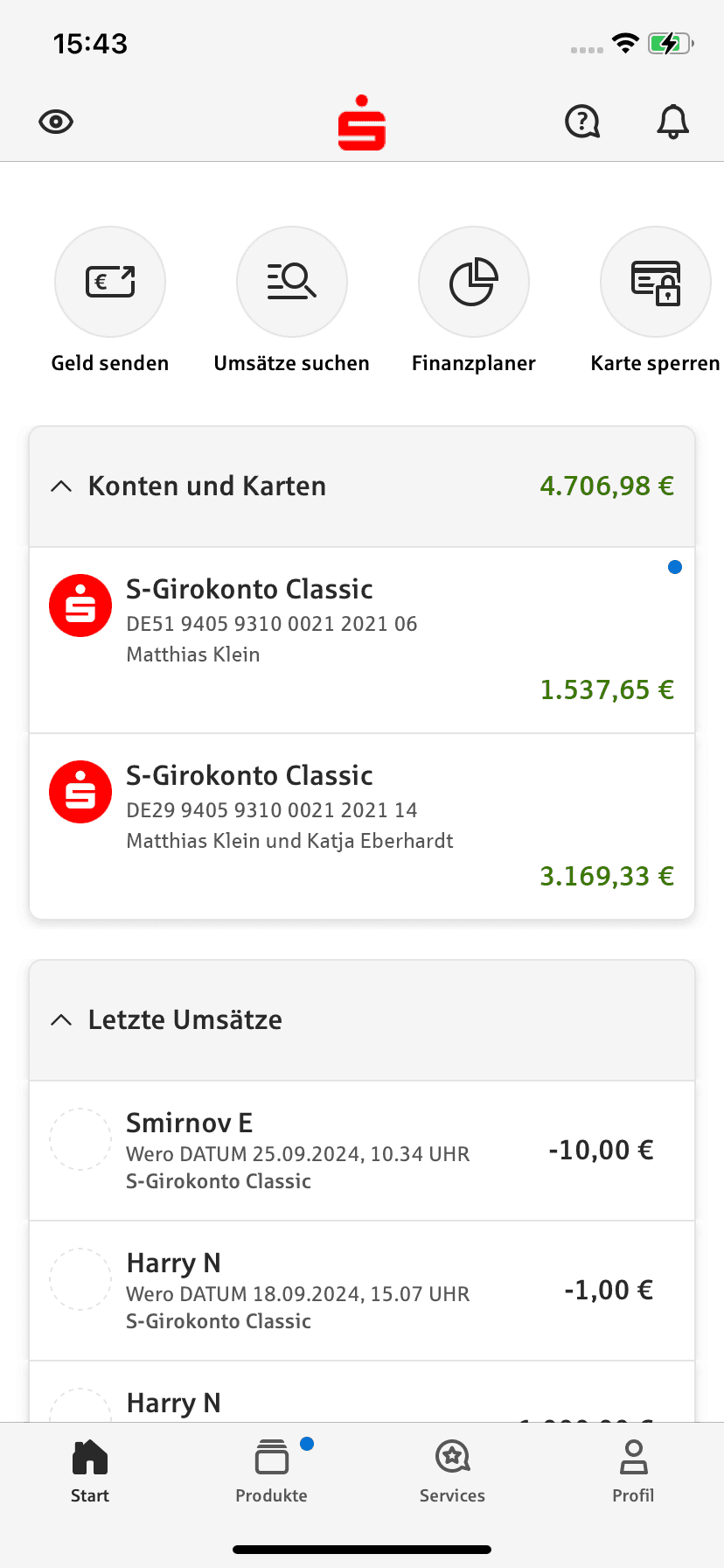The height and width of the screenshot is (1568, 724).
Task: Open the help chat icon
Action: [x=582, y=122]
